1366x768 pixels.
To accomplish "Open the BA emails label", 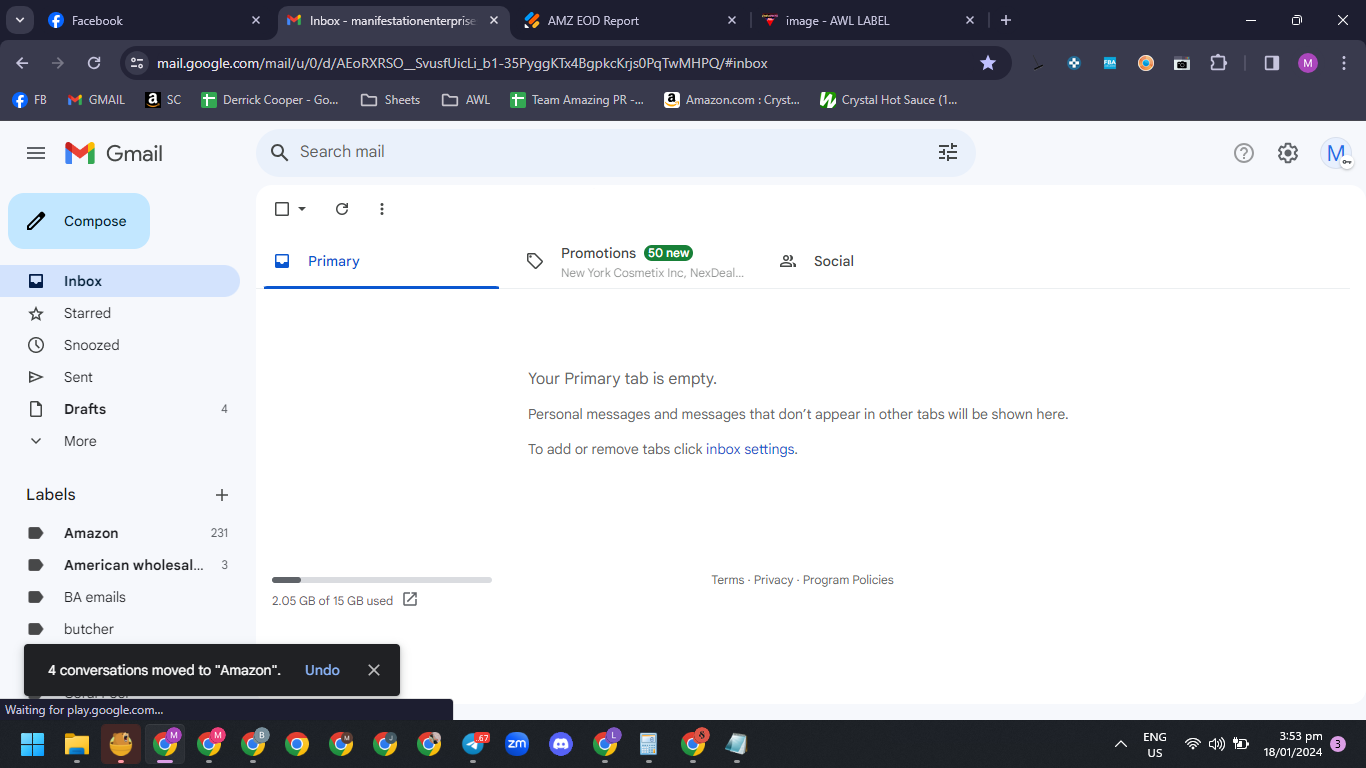I will pos(120,597).
